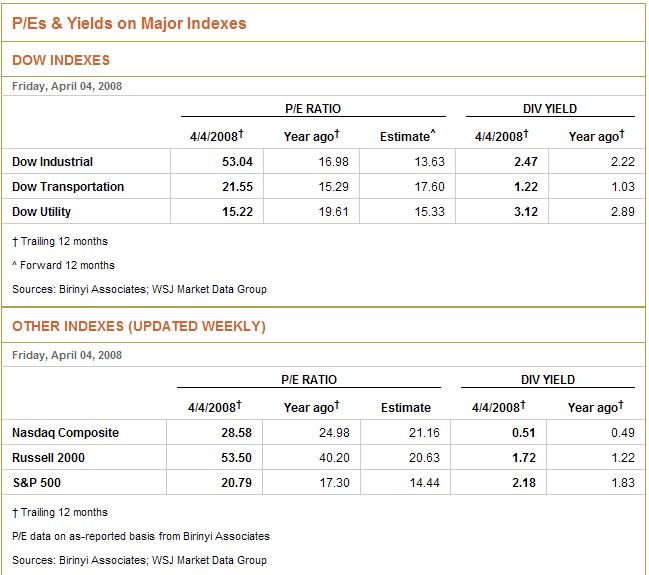The image size is (649, 575).
Task: Select the Russell 2000 row label
Action: pos(48,458)
